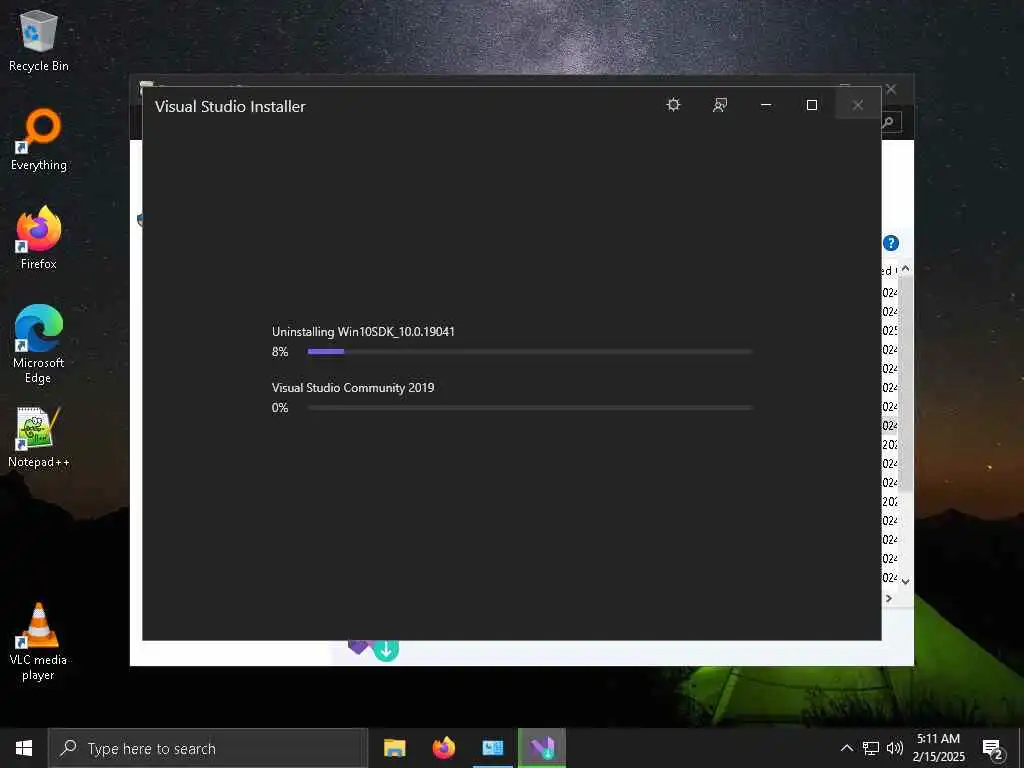The width and height of the screenshot is (1024, 768).
Task: Click the Visual Studio Community 2019 progress bar
Action: (530, 408)
